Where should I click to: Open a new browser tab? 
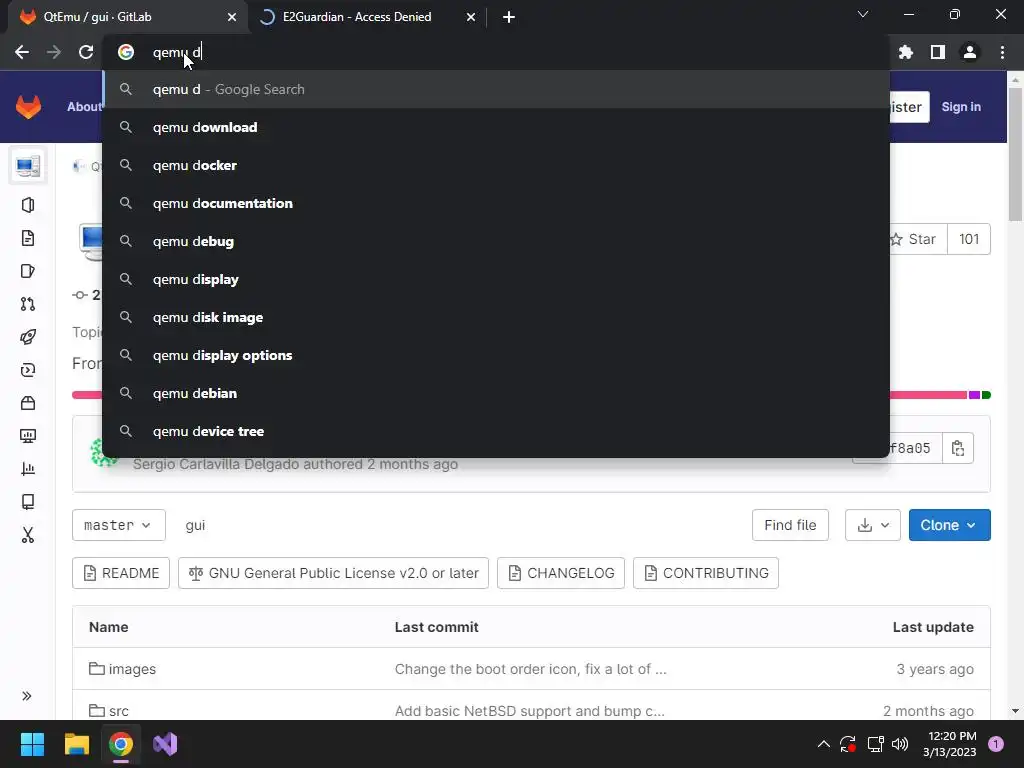click(x=509, y=17)
